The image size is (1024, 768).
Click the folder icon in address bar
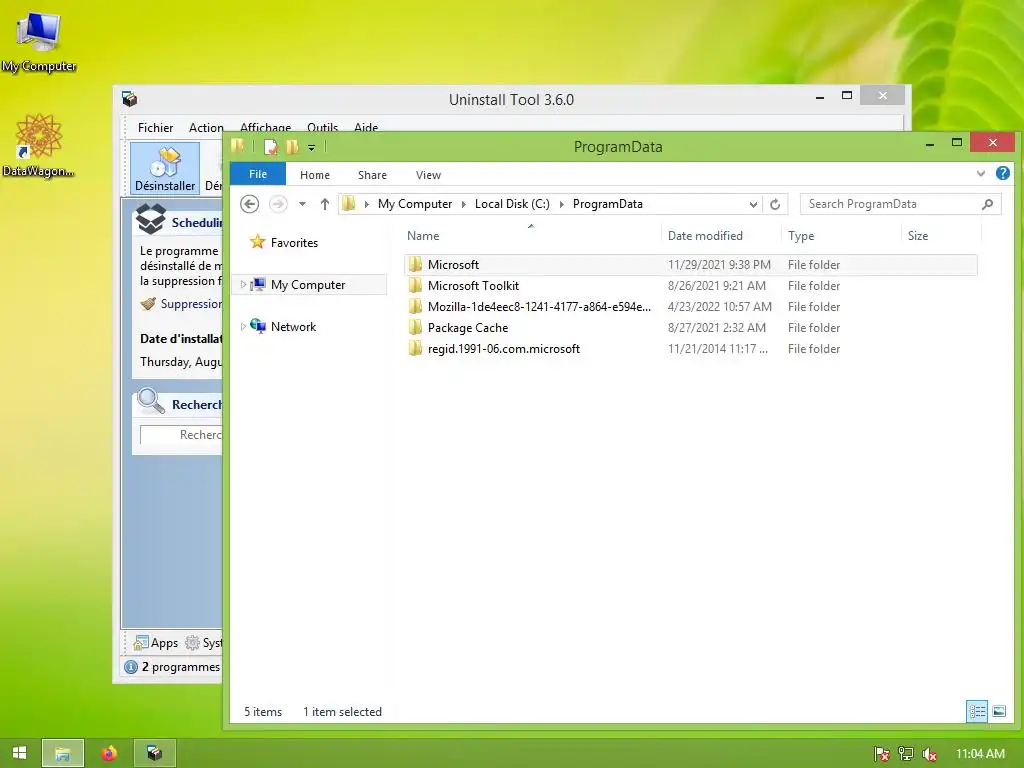pos(349,204)
